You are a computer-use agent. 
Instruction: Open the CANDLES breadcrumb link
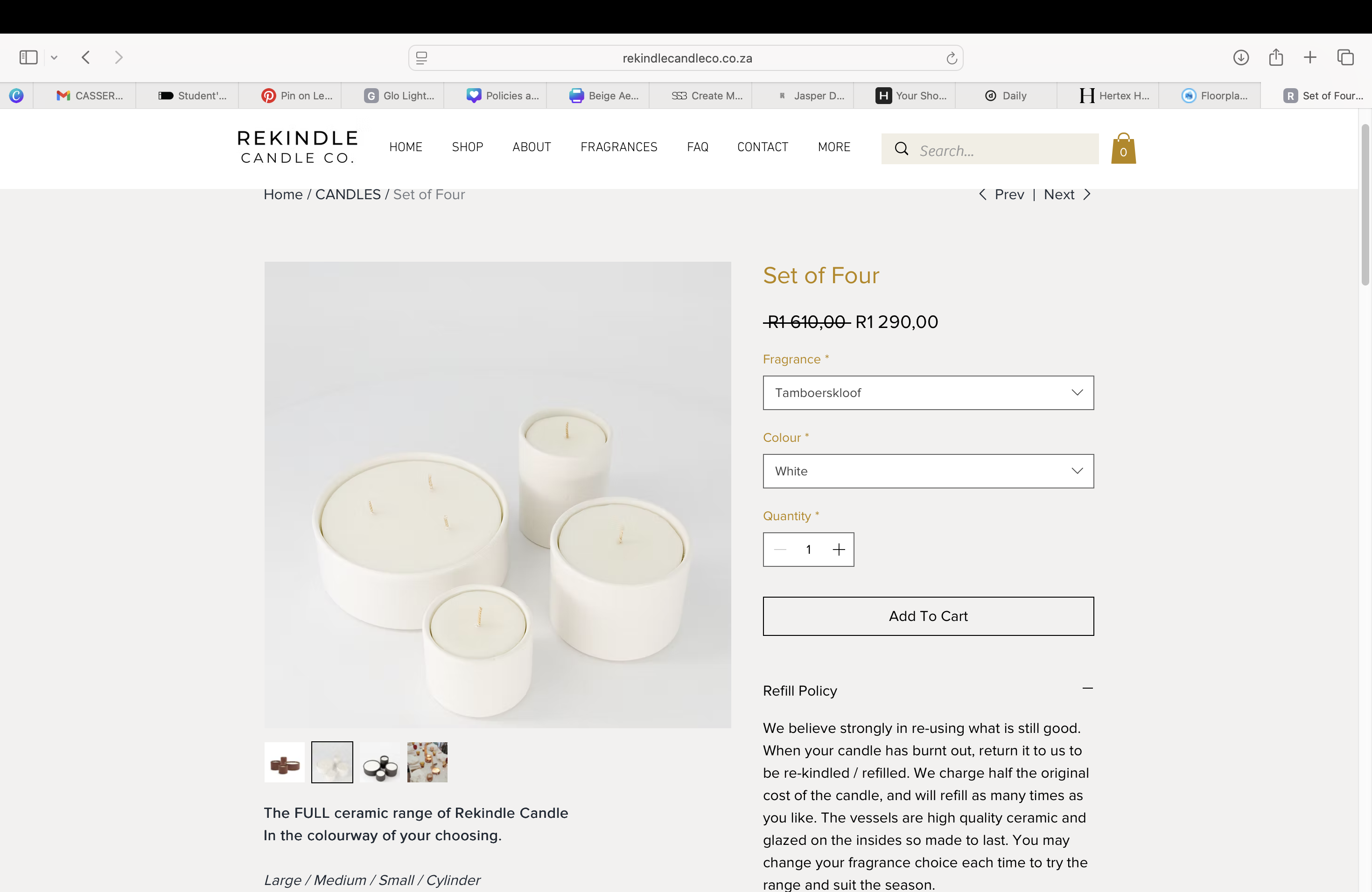(x=348, y=194)
